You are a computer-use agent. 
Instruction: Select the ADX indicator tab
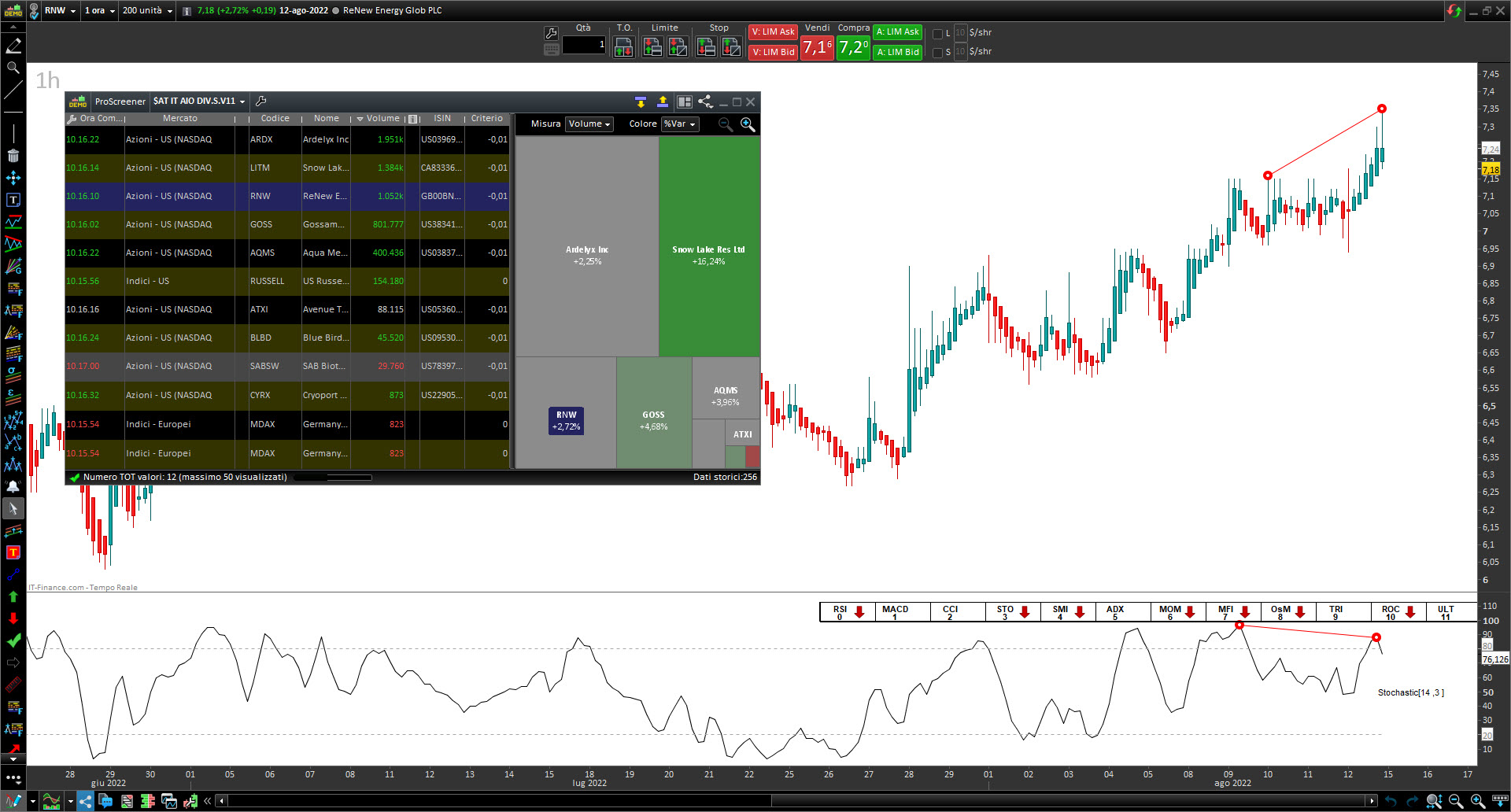[1123, 612]
